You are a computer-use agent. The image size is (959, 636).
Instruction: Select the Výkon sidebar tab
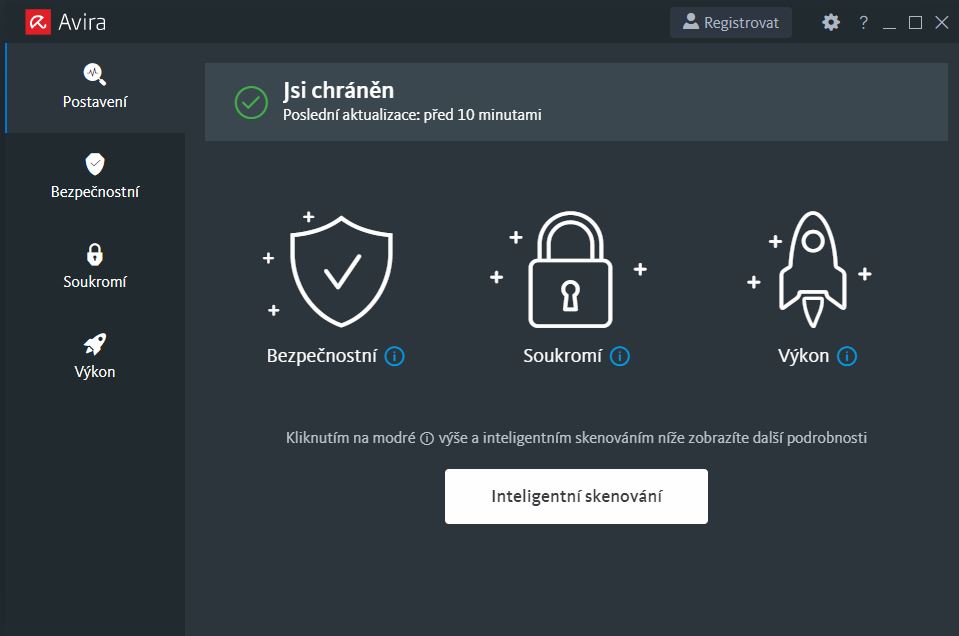[95, 357]
